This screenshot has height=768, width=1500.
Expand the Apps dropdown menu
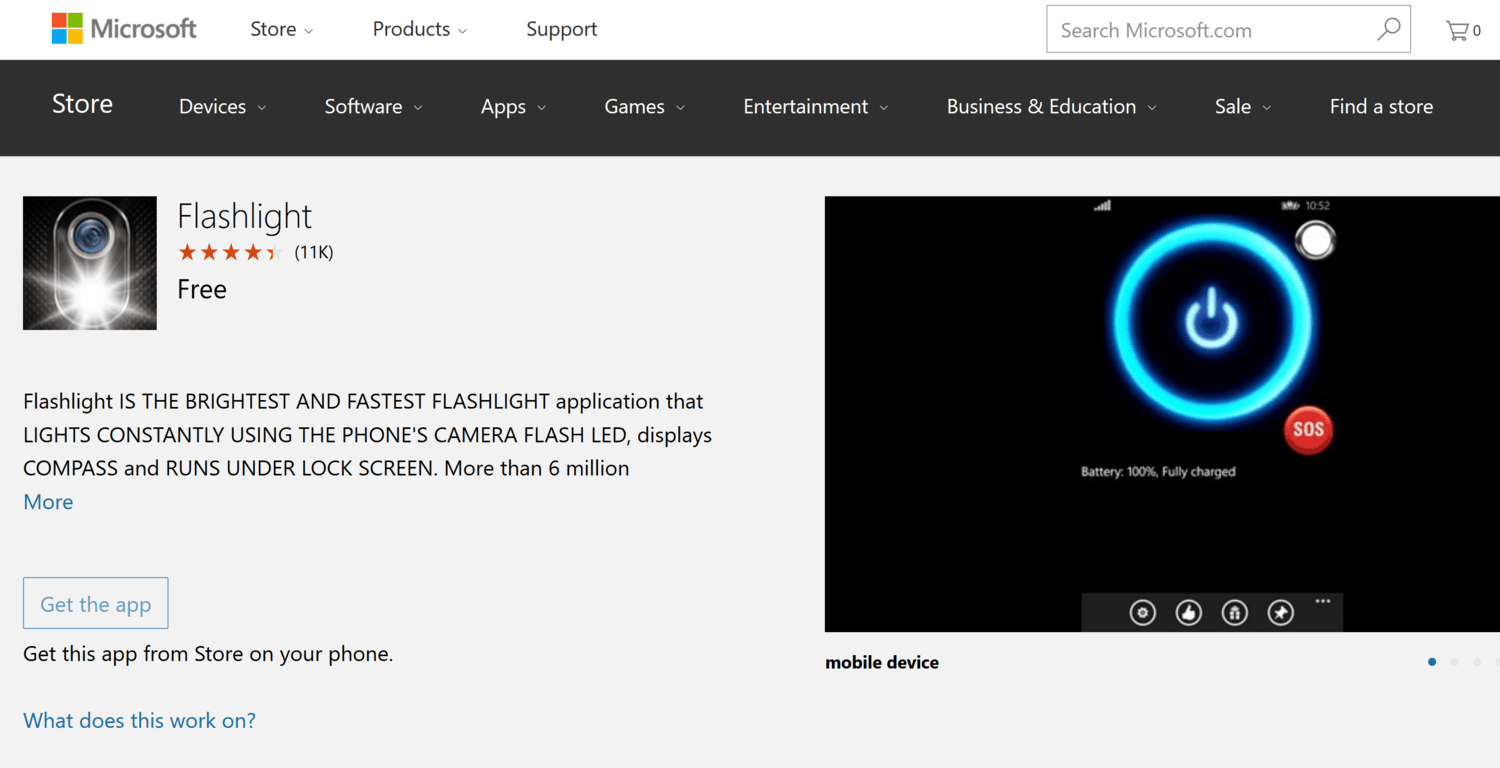point(513,107)
